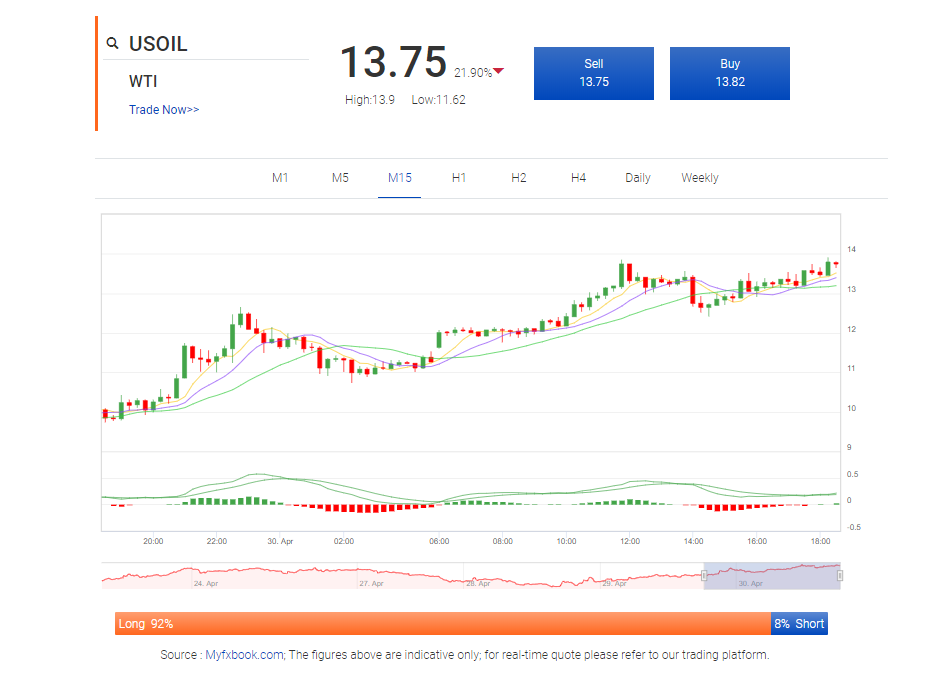Screen dimensions: 941x680
Task: Click the right handle of the range selector
Action: (840, 575)
